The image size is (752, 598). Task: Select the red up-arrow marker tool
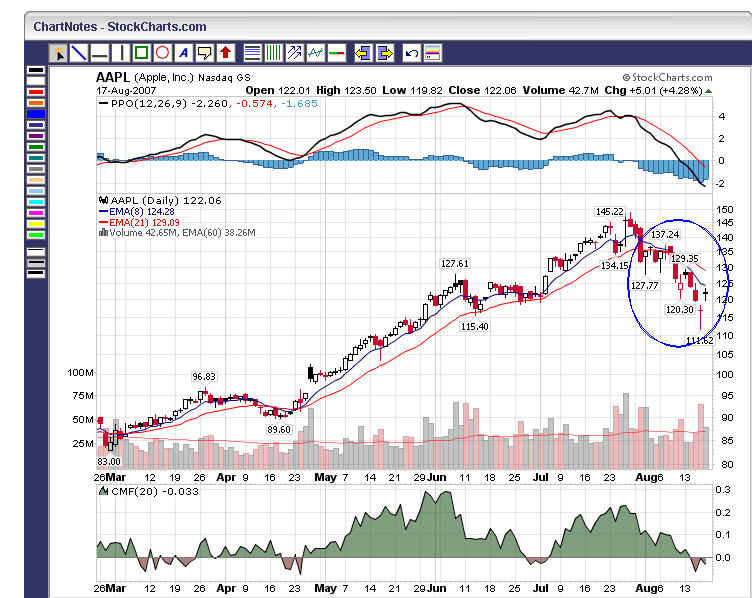click(x=225, y=53)
